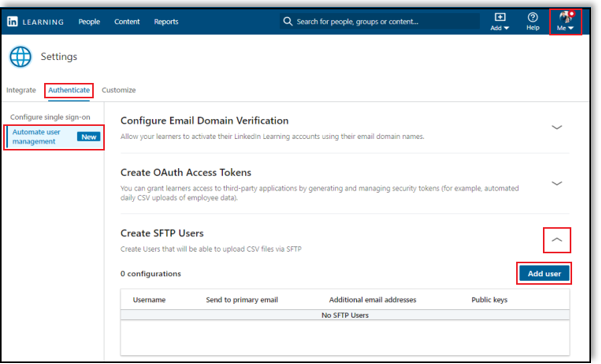This screenshot has width=601, height=364.
Task: Open the Reports menu
Action: [166, 22]
